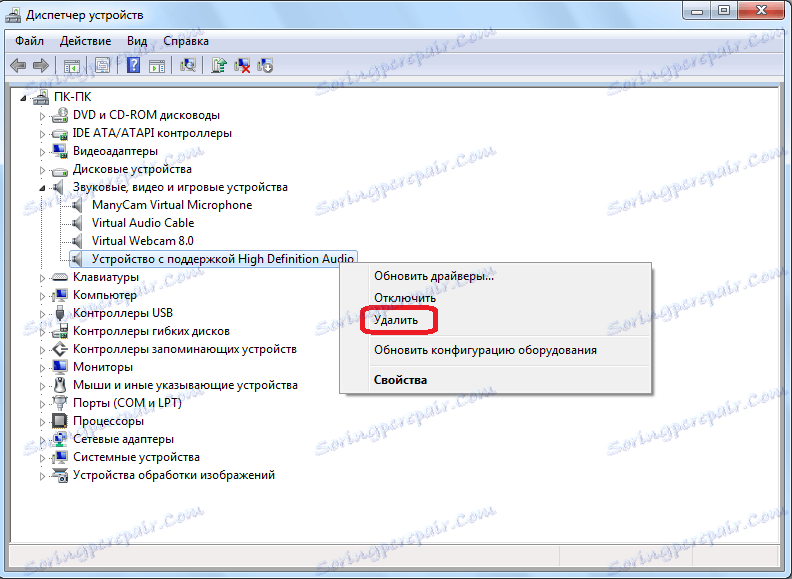792x579 pixels.
Task: Expand Контроллеры гибких дисков
Action: tap(42, 332)
